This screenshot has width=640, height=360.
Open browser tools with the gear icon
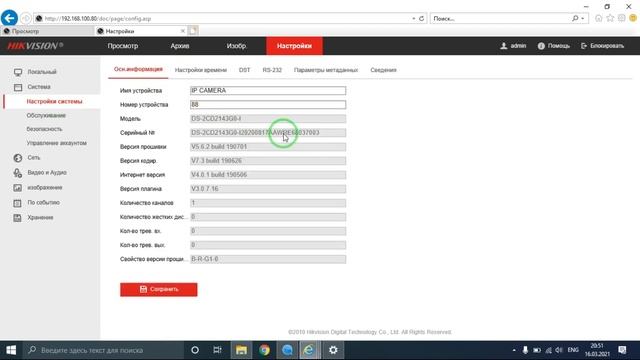point(621,18)
